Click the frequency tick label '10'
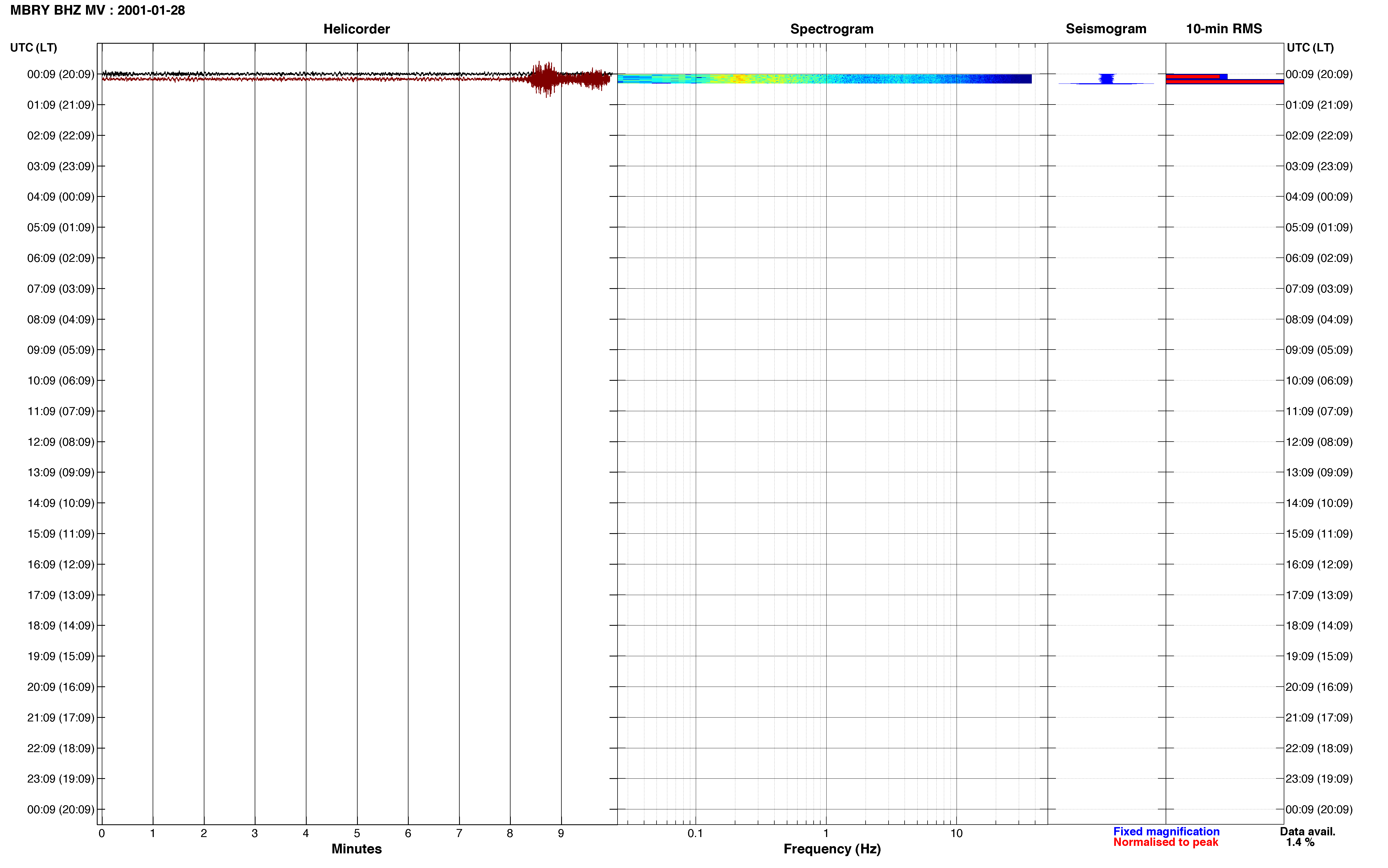Screen dimensions: 1388x868 (956, 833)
